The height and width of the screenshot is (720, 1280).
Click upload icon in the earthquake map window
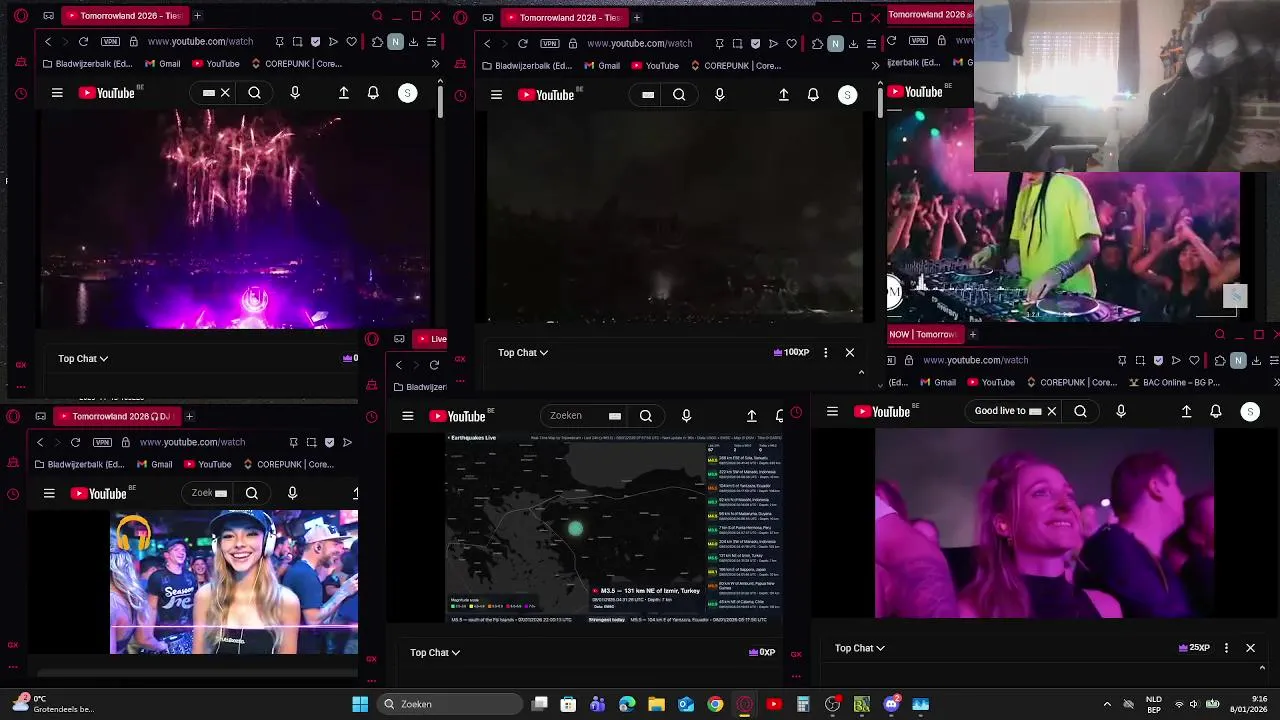(752, 416)
